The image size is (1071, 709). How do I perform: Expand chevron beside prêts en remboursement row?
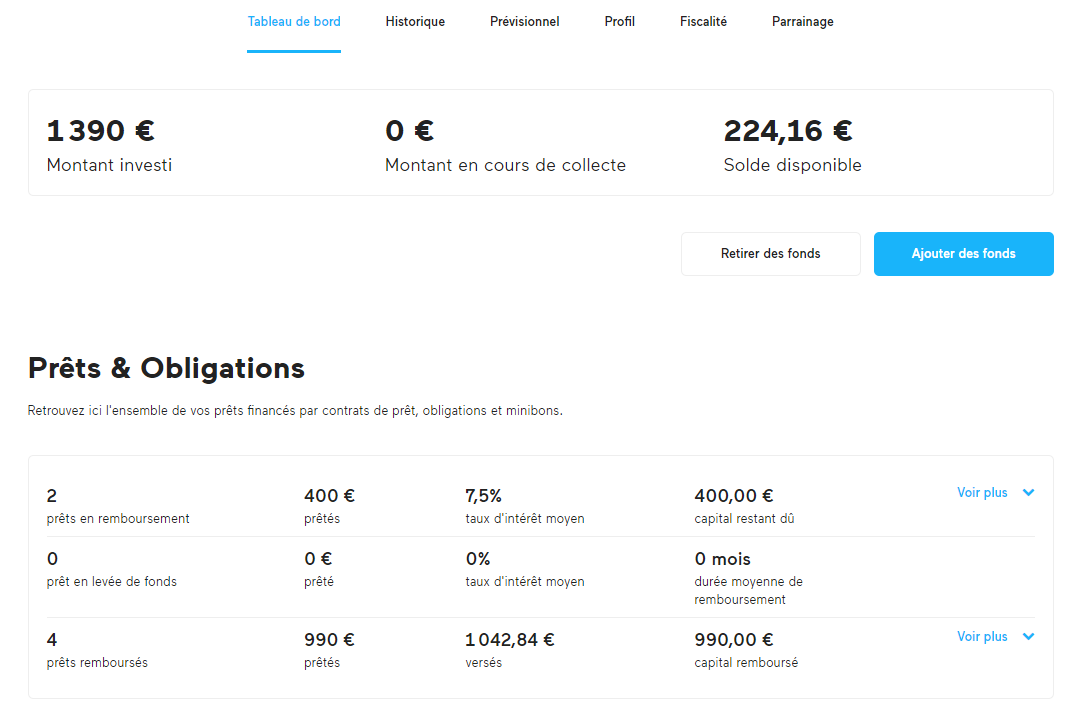point(1028,492)
